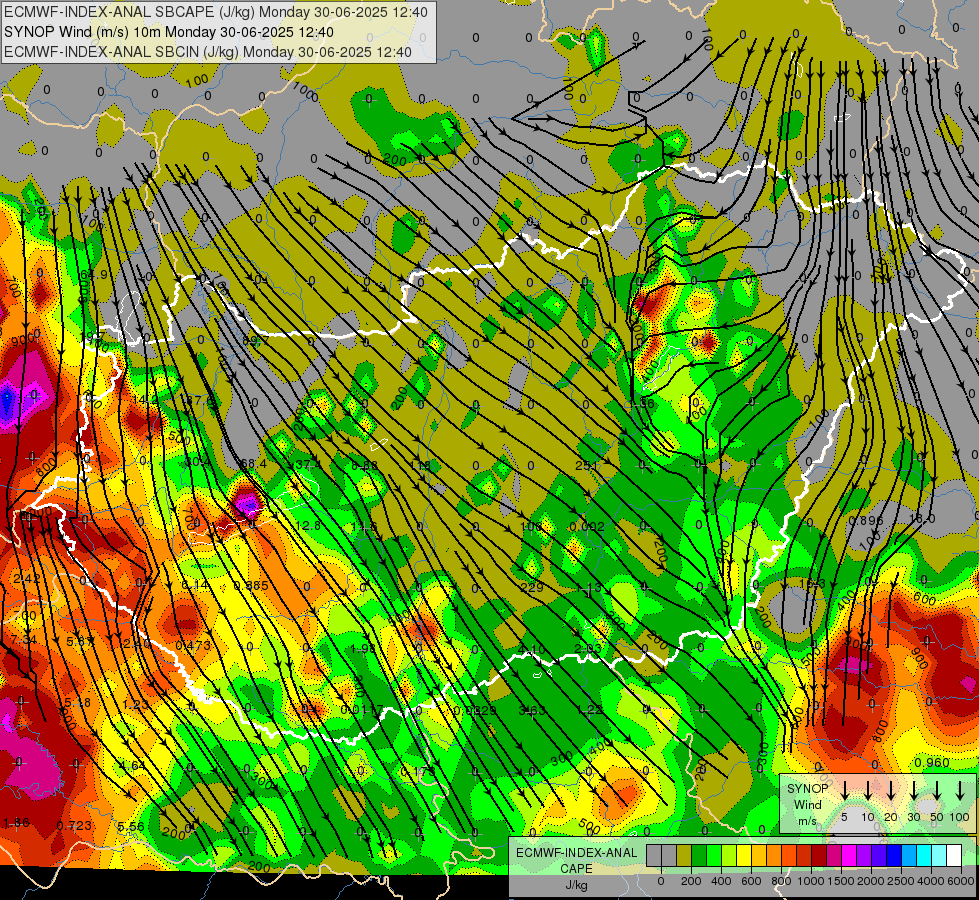Click the 5.48 value on the map
Viewport: 979px width, 900px height.
[78, 703]
